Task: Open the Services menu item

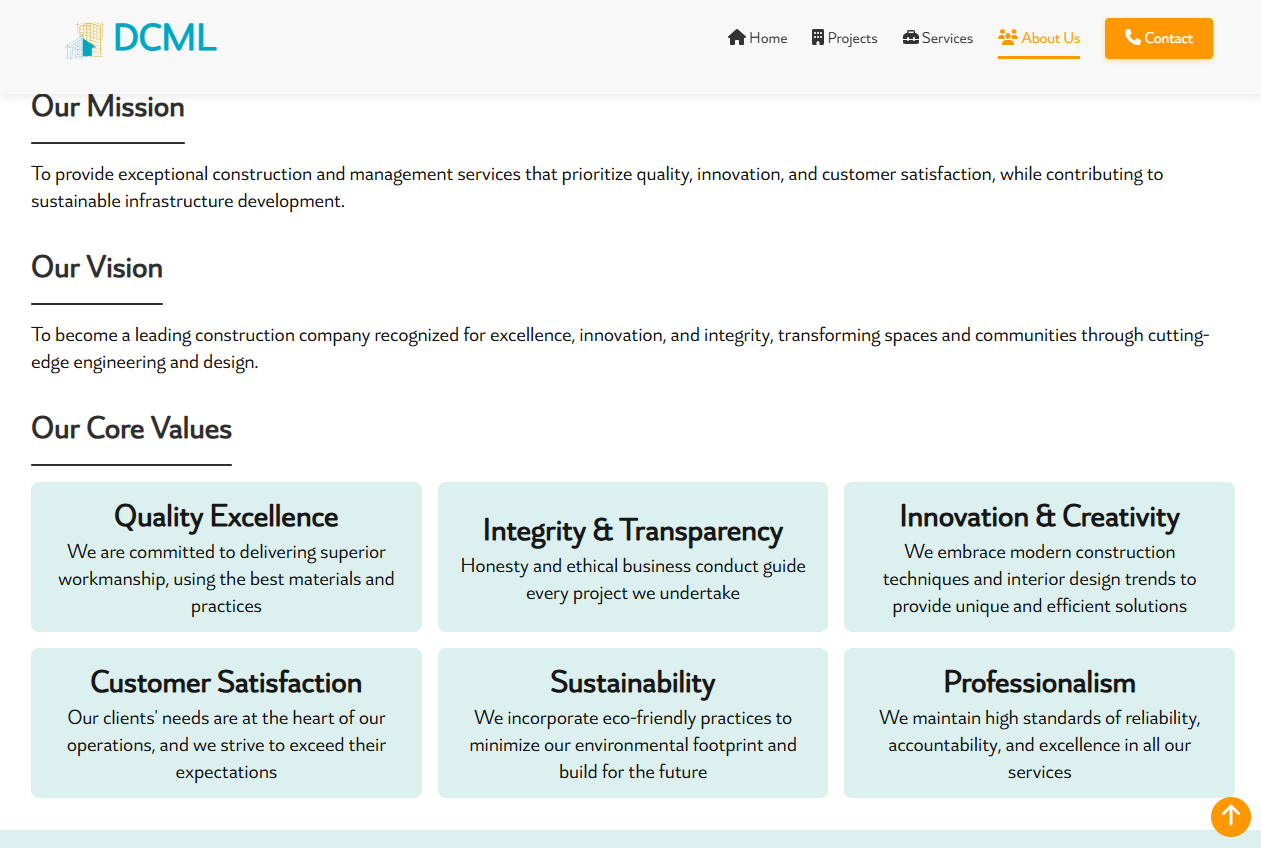Action: pyautogui.click(x=946, y=39)
